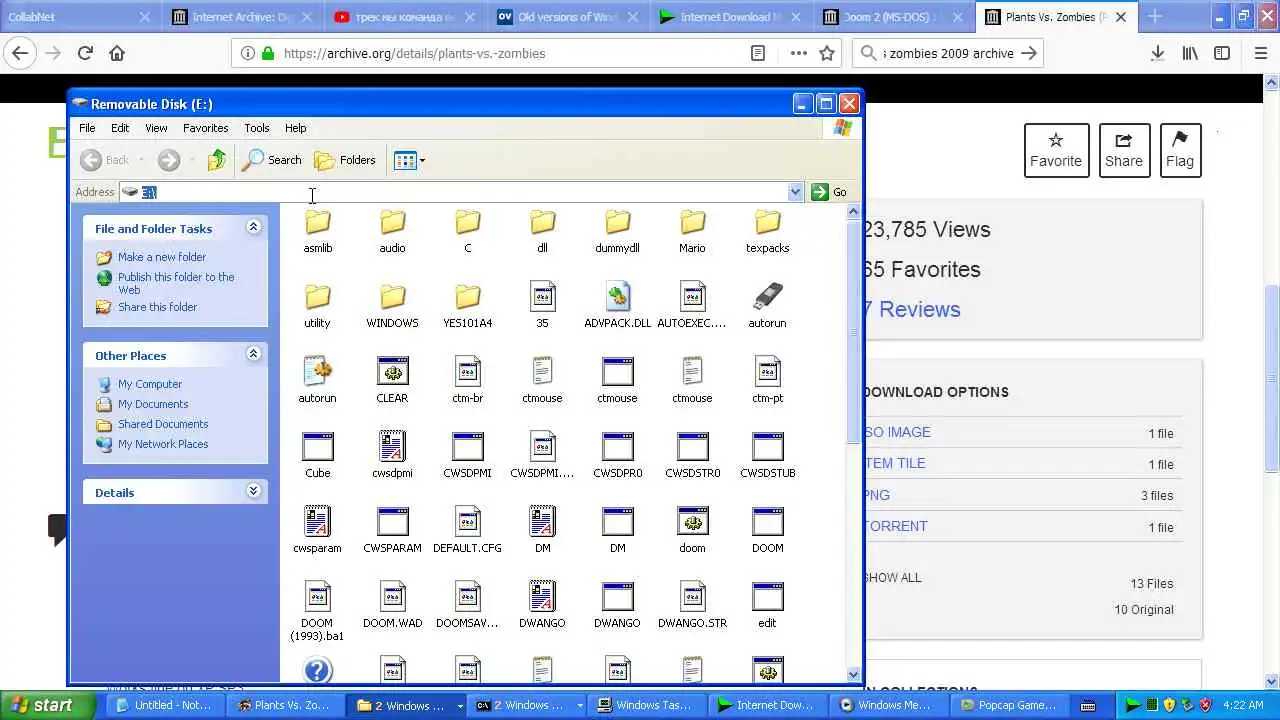Open Untitled - Notepad from taskbar

coord(167,705)
